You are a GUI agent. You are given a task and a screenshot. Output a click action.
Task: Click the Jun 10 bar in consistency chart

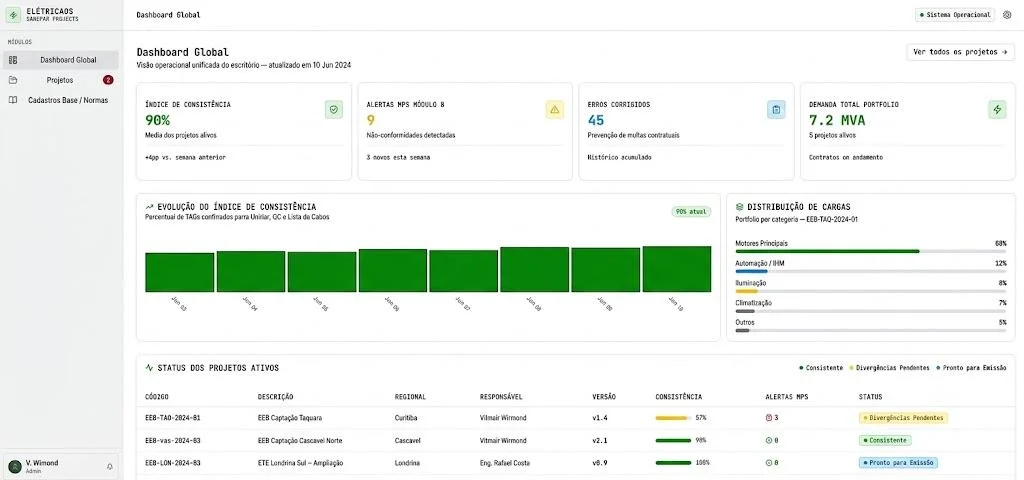pyautogui.click(x=677, y=269)
